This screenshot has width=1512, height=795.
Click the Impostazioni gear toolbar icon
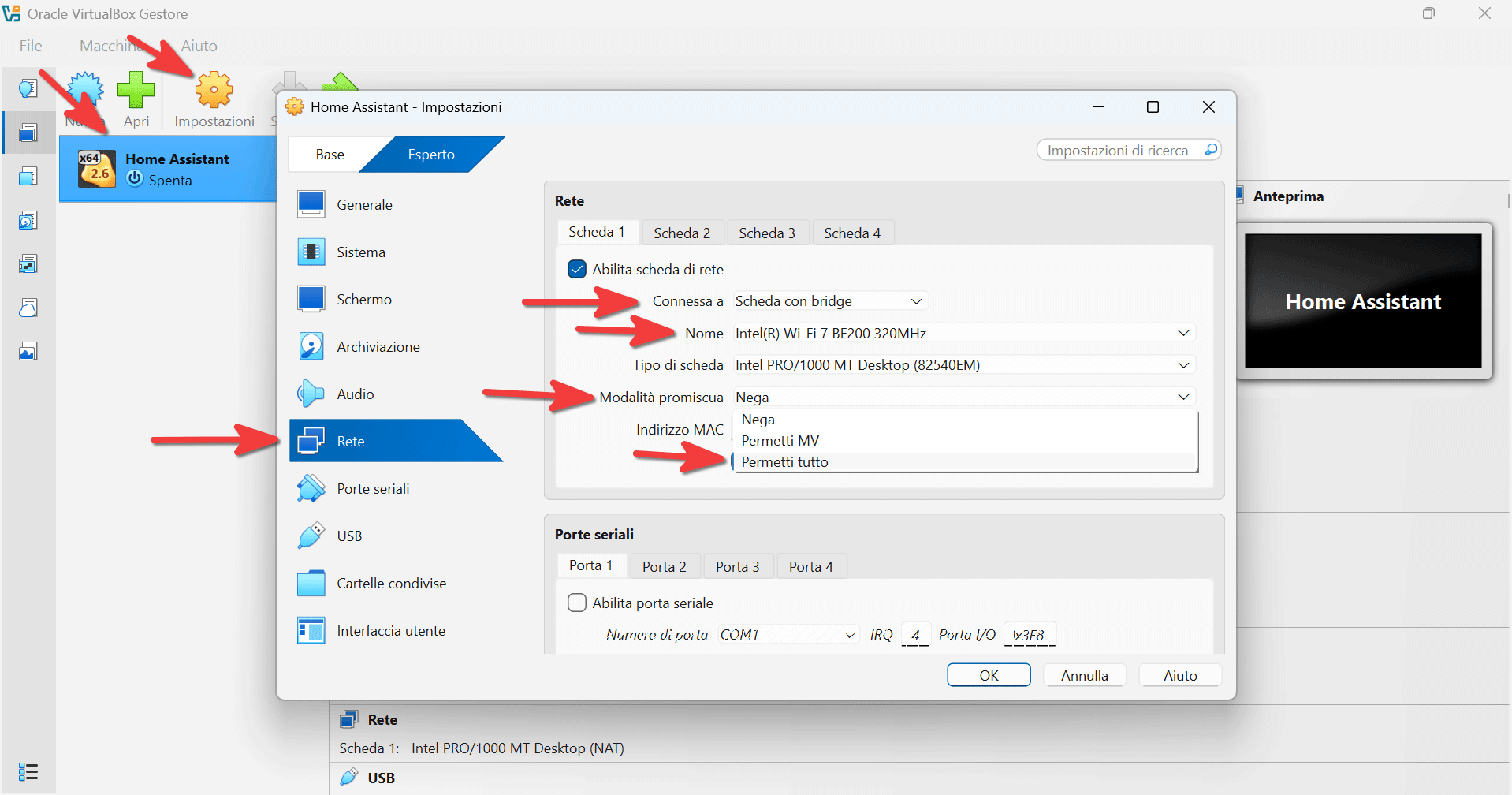[214, 89]
